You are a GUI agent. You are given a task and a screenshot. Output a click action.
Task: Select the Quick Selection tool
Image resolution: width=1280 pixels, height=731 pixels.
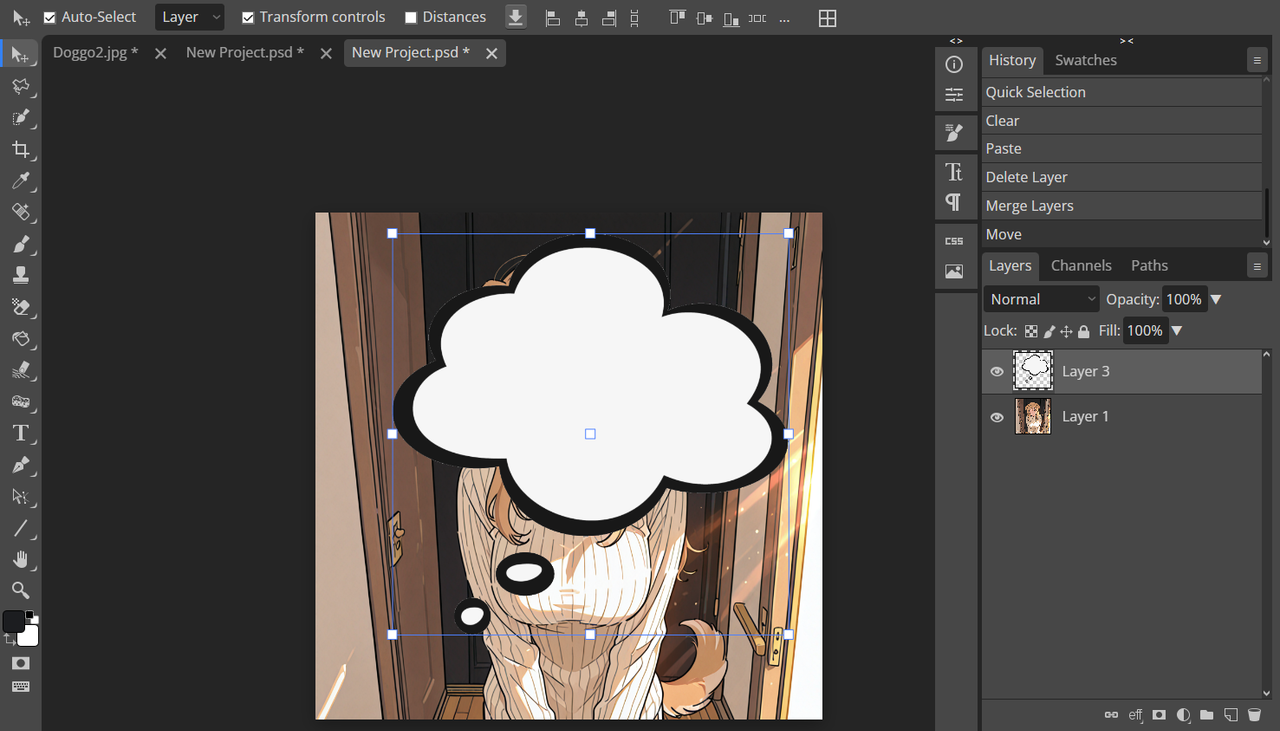[20, 118]
